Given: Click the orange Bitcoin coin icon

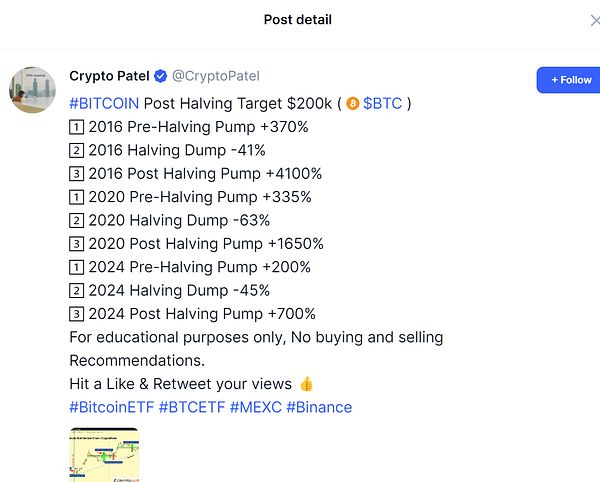Looking at the screenshot, I should (352, 103).
